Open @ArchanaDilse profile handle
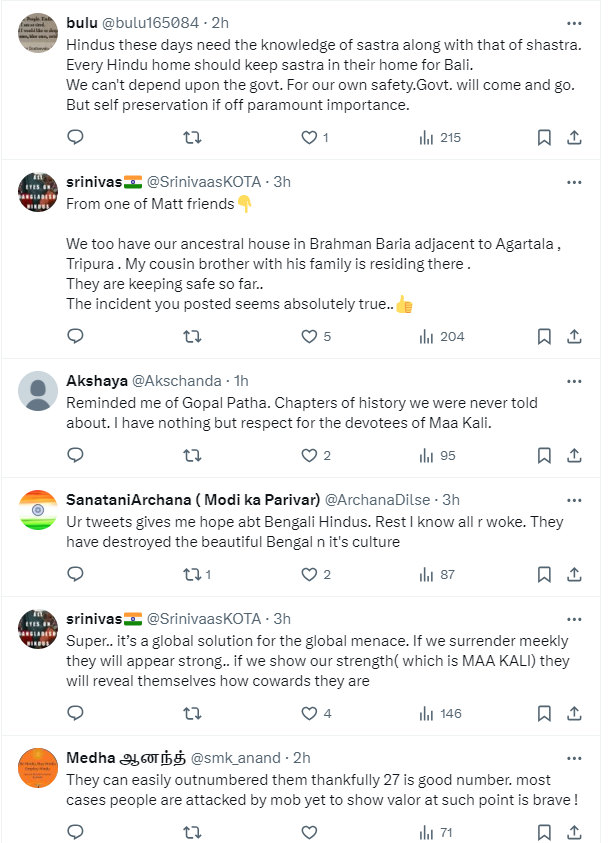The width and height of the screenshot is (610, 843). tap(384, 500)
